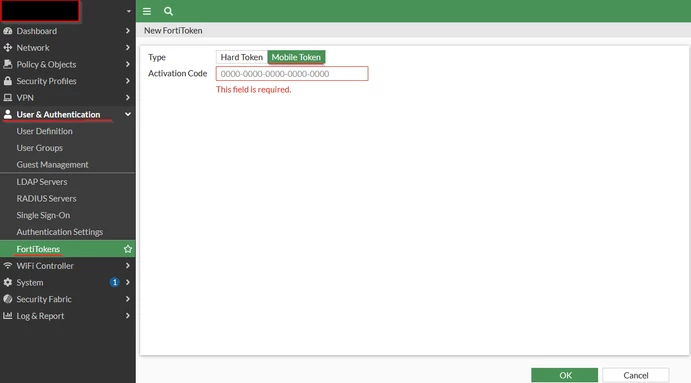Click the Dashboard gauge icon
Image resolution: width=691 pixels, height=383 pixels.
[x=8, y=31]
